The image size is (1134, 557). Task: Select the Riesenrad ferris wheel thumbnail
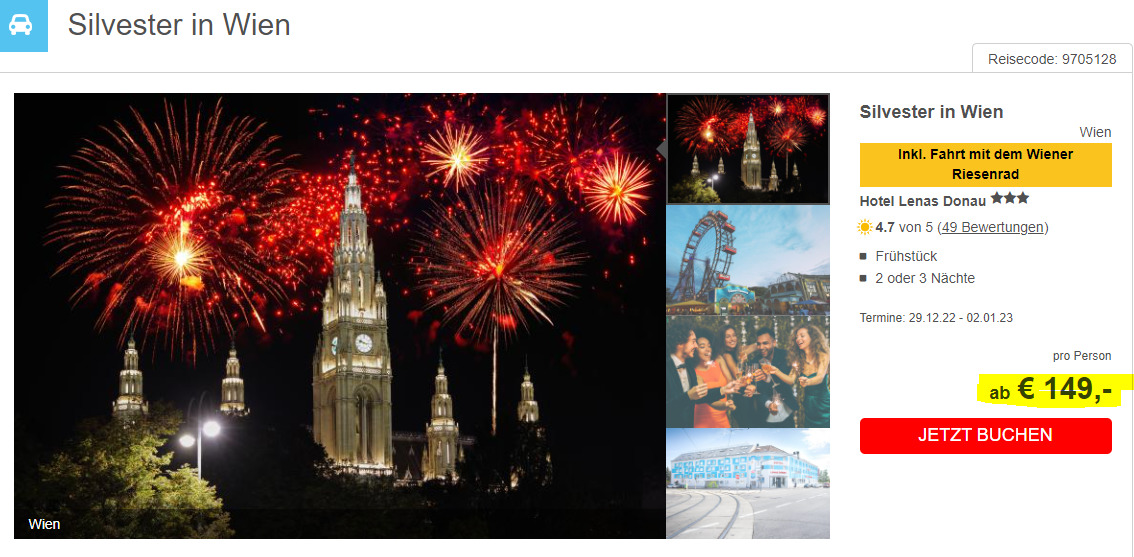[x=748, y=260]
